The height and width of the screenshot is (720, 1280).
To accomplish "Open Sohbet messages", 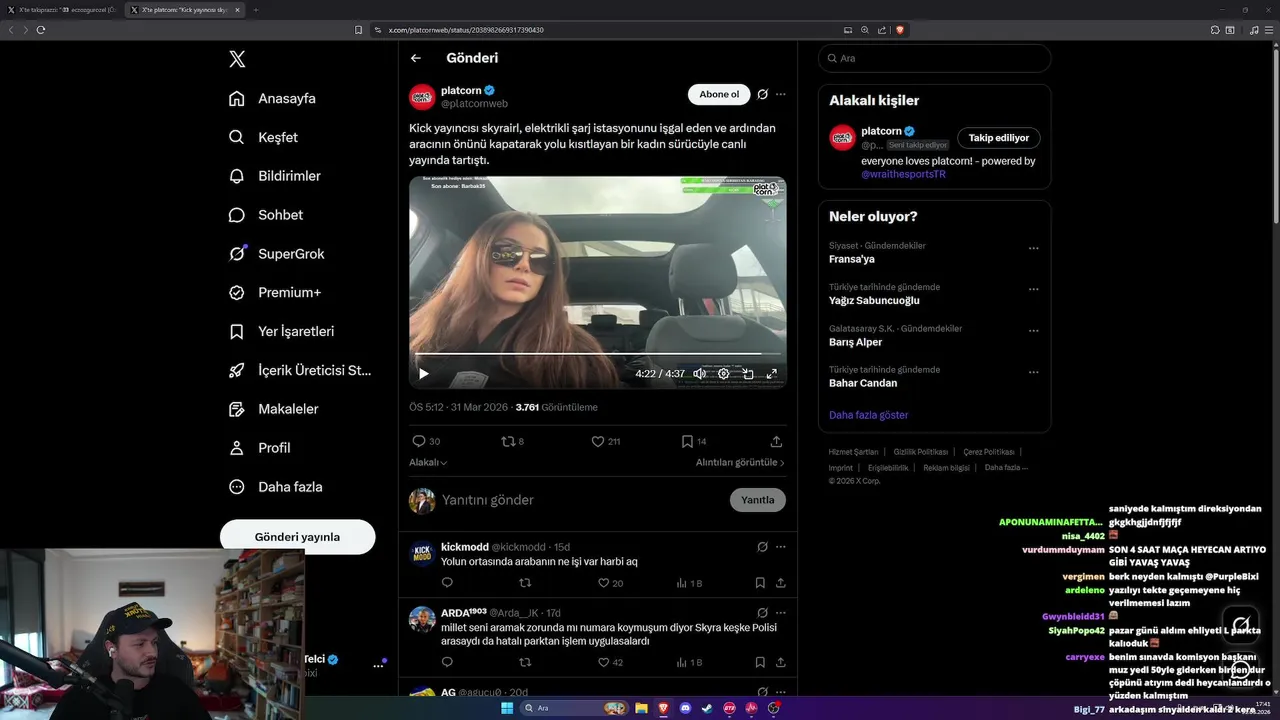I will [x=266, y=215].
